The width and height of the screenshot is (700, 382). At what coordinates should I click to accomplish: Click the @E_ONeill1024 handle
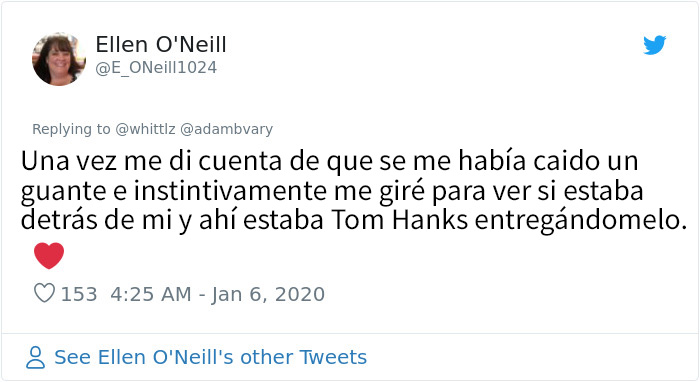pos(156,68)
